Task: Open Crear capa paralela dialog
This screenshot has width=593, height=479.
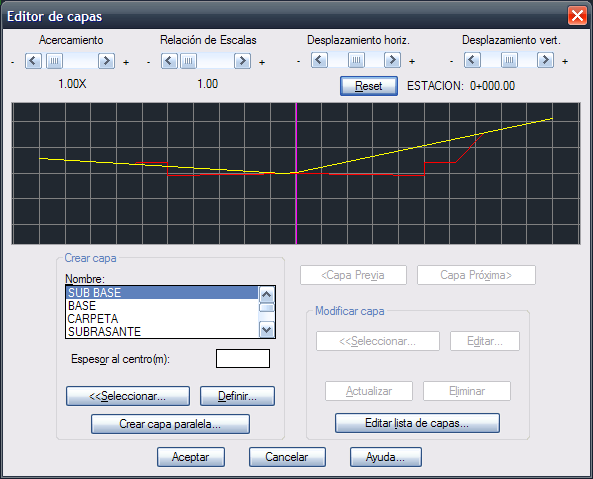Action: (170, 424)
